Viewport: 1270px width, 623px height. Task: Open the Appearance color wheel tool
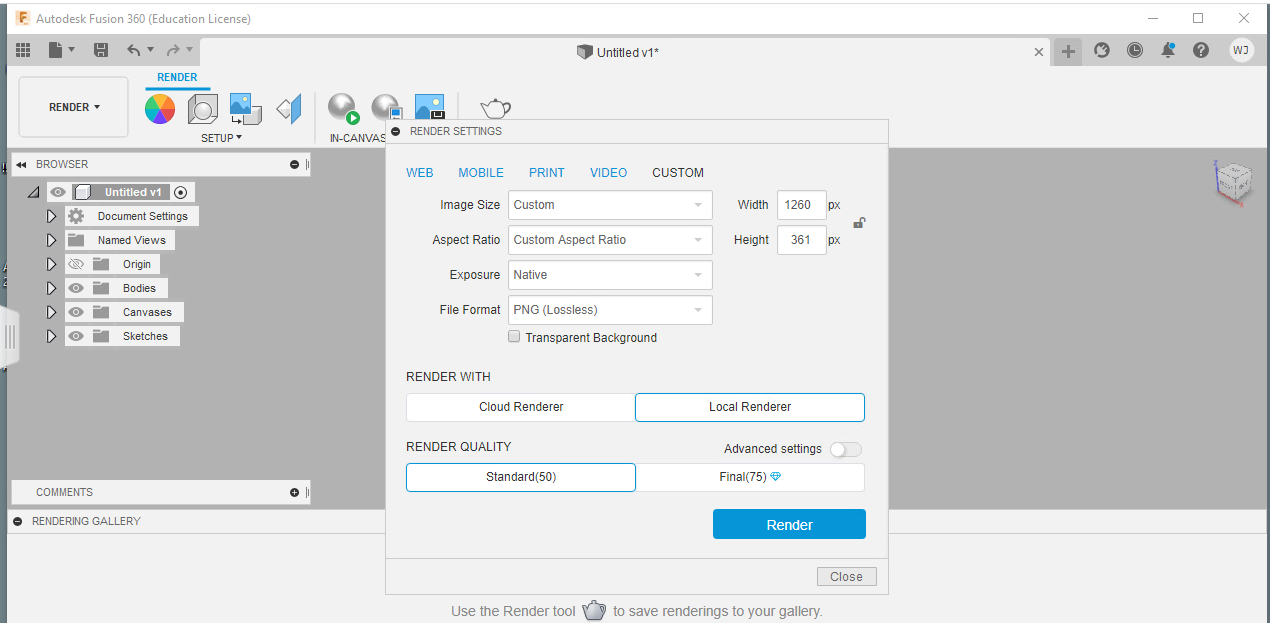pyautogui.click(x=160, y=108)
